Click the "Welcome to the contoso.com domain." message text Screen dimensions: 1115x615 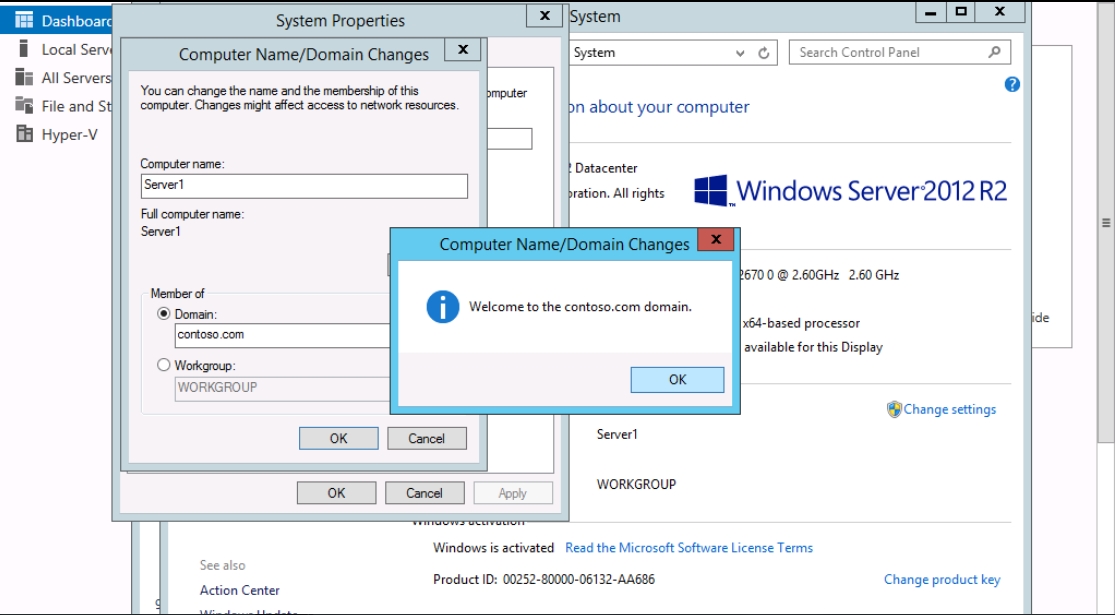click(580, 307)
